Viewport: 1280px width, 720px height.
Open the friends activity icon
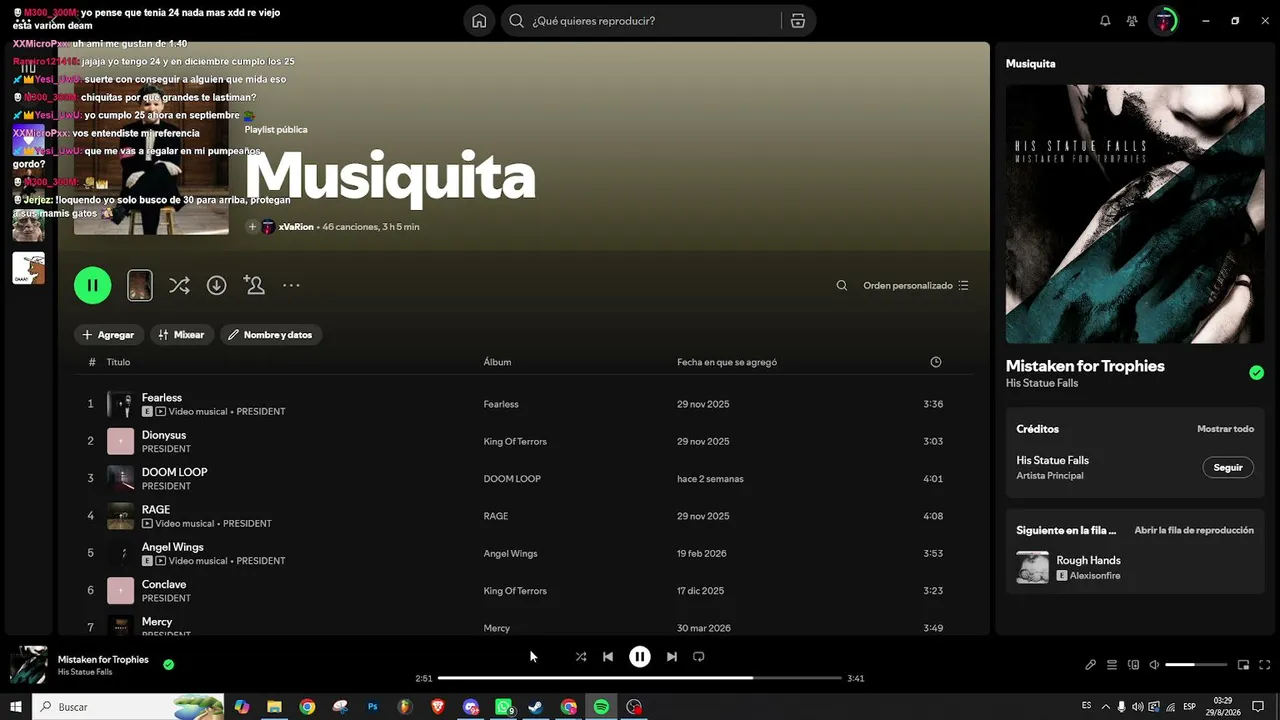[1132, 21]
